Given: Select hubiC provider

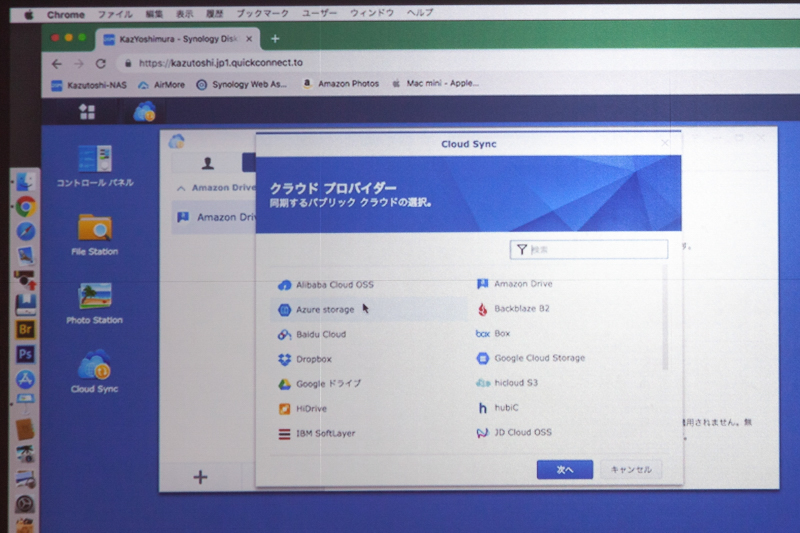Looking at the screenshot, I should point(497,408).
